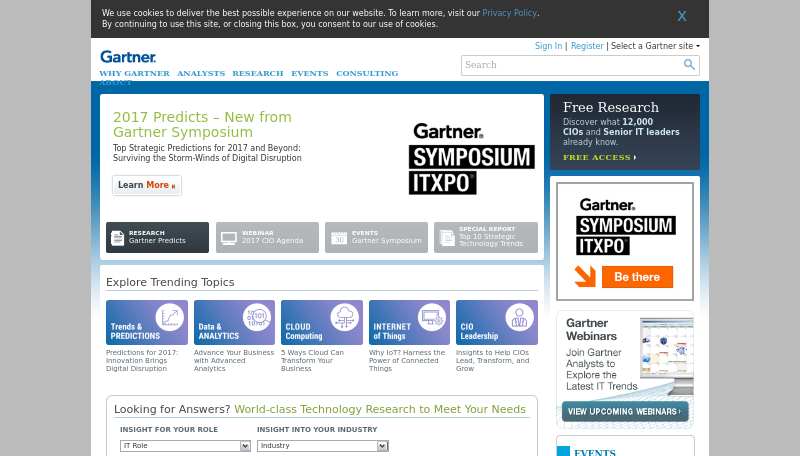
Task: Click the binary magnifier icon in Data tile
Action: point(257,317)
